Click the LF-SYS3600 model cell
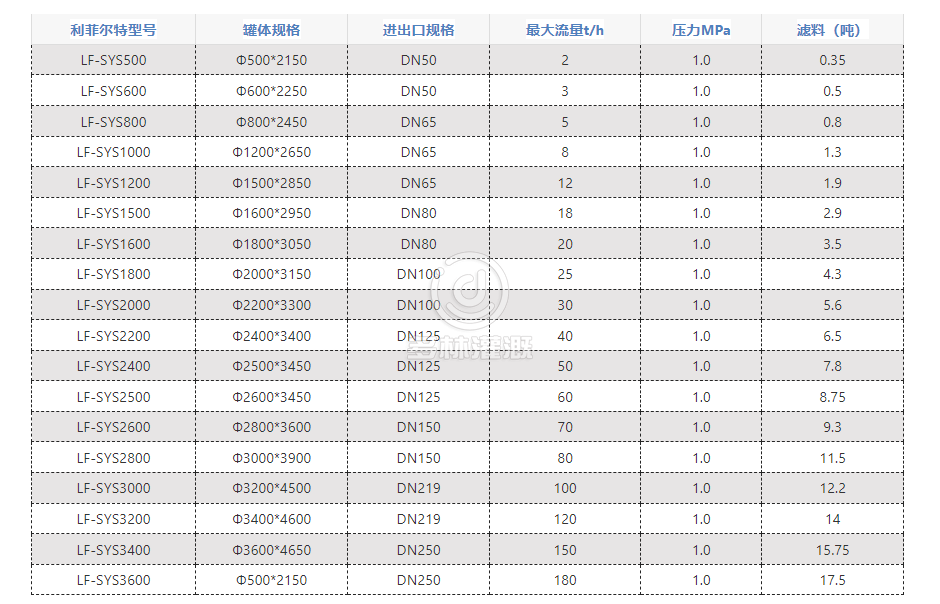 (113, 581)
